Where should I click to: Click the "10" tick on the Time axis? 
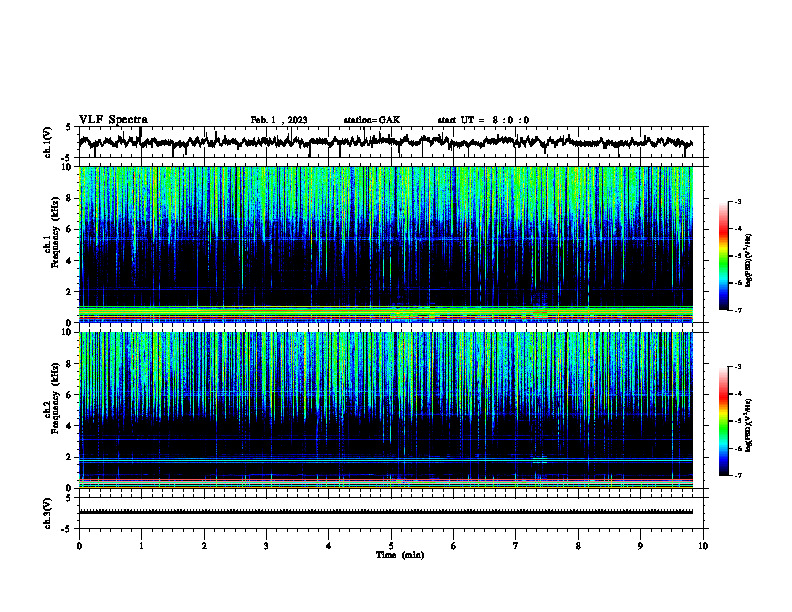(703, 546)
